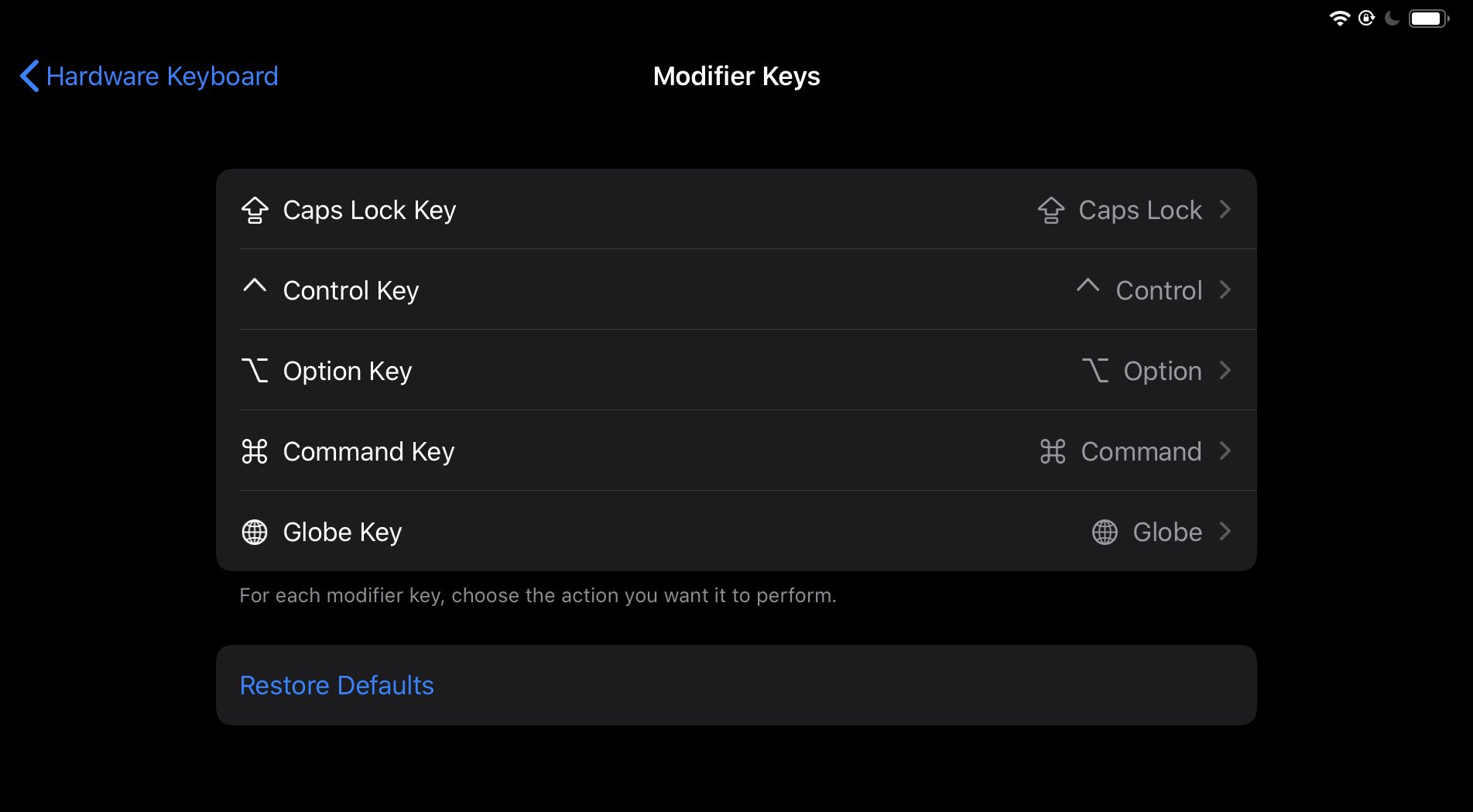Viewport: 1473px width, 812px height.
Task: Tap the ⌘ symbol next to the Command assignment
Action: pos(1053,451)
